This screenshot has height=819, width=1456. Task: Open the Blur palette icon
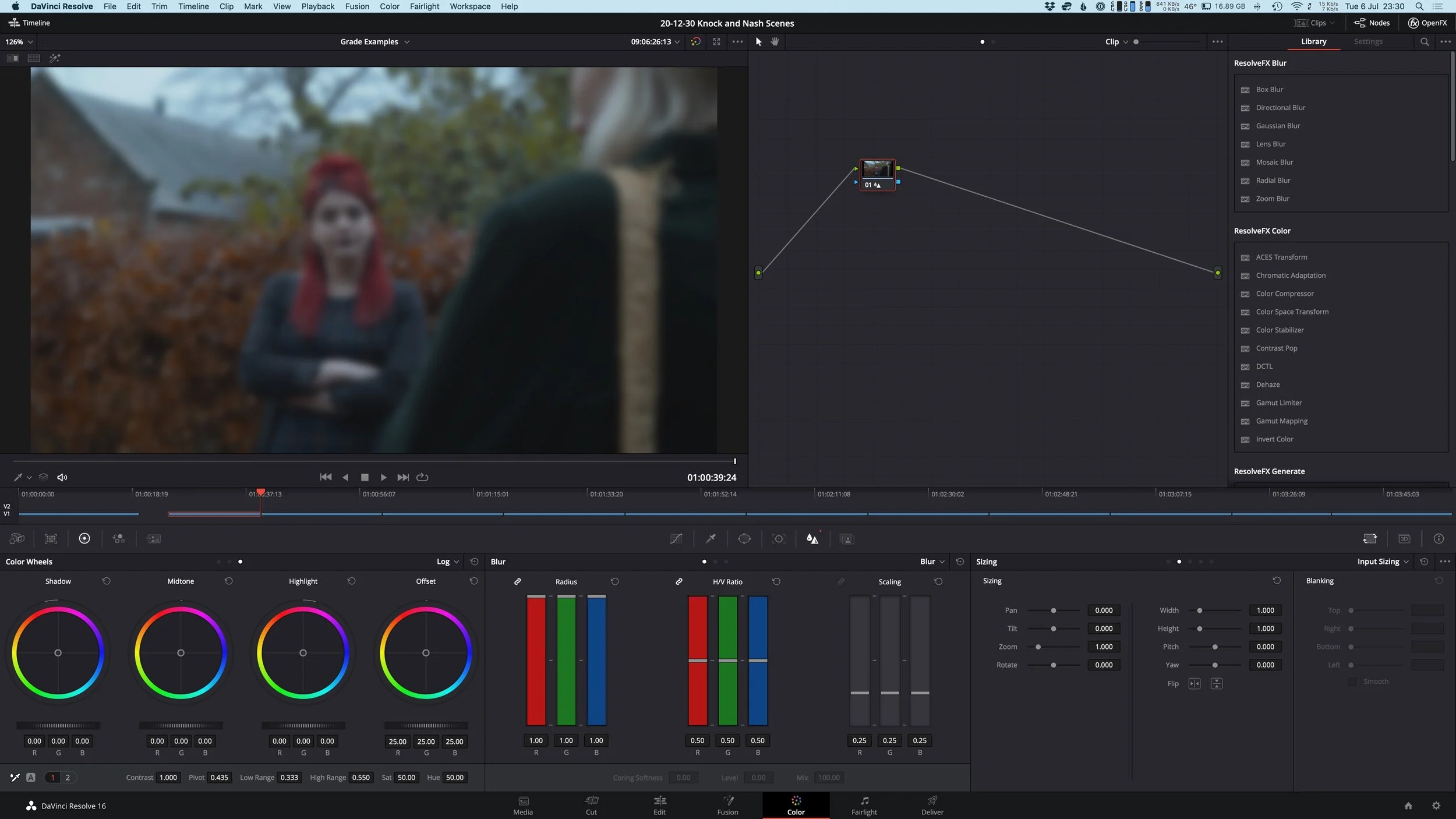pyautogui.click(x=812, y=539)
